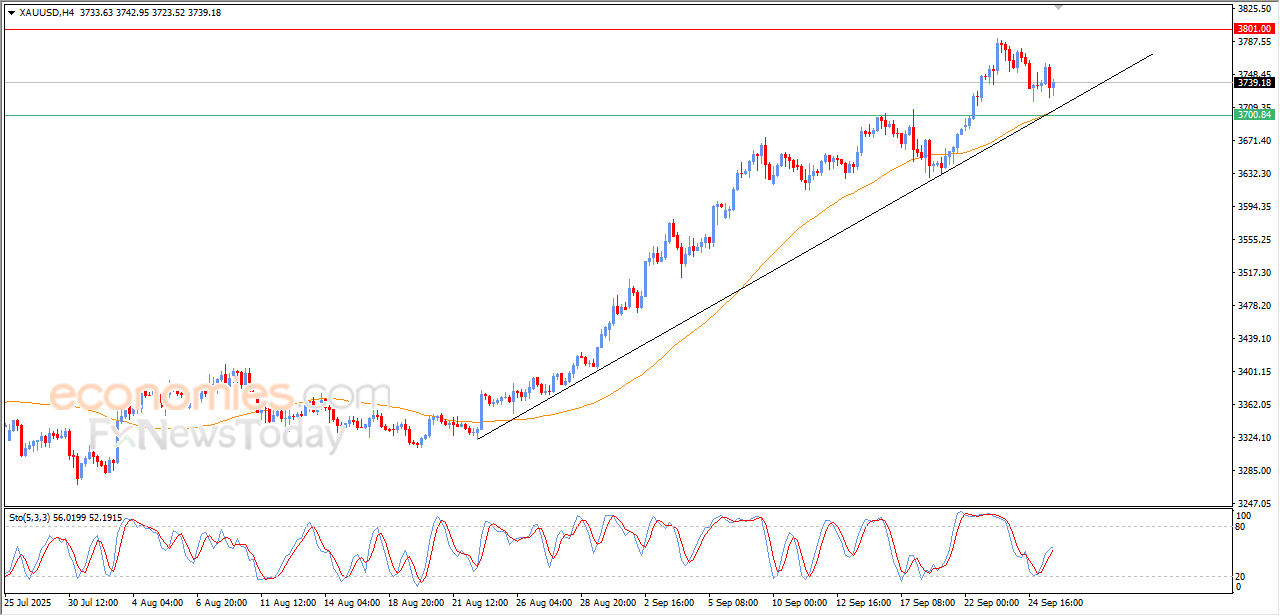Screen dimensions: 1280x616
Task: Click the 3478.20 price axis label
Action: pos(1253,306)
